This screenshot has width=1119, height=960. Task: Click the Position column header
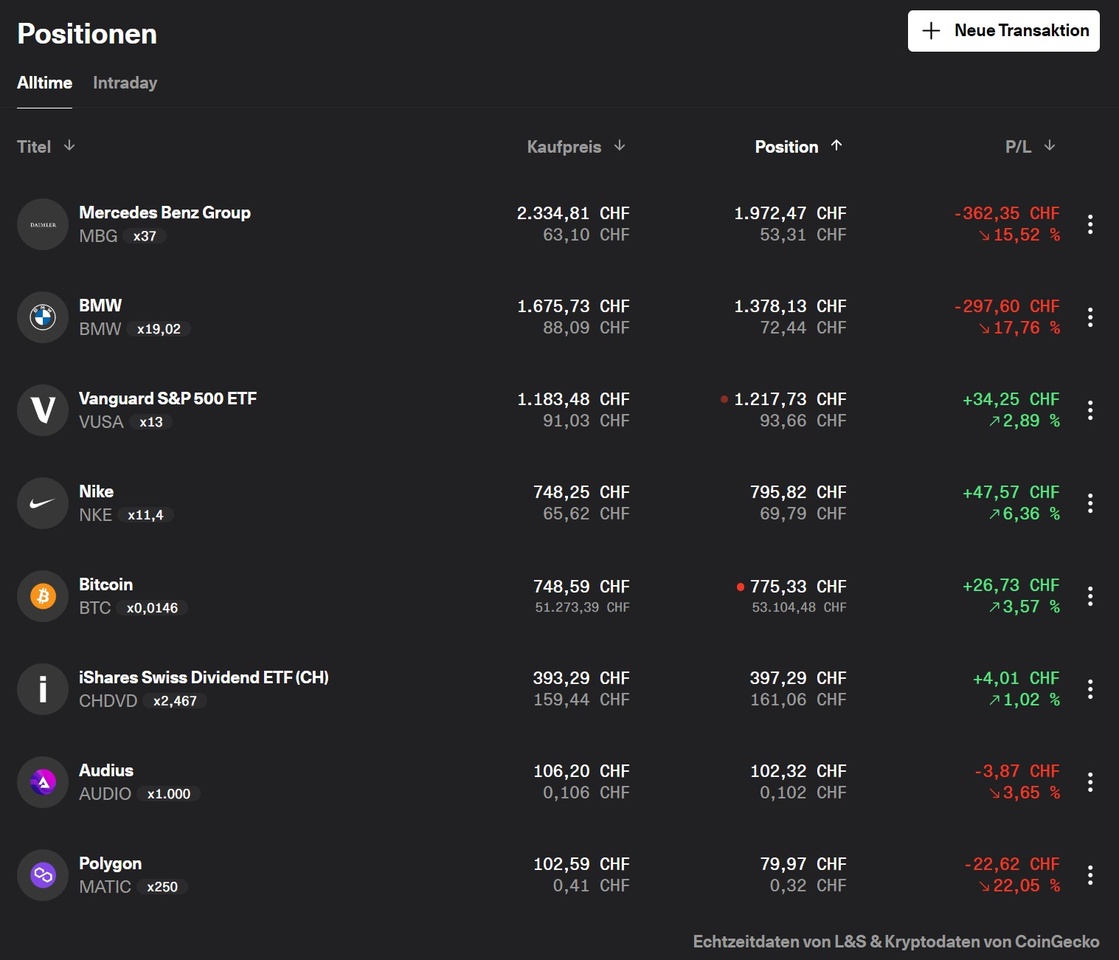[x=786, y=147]
